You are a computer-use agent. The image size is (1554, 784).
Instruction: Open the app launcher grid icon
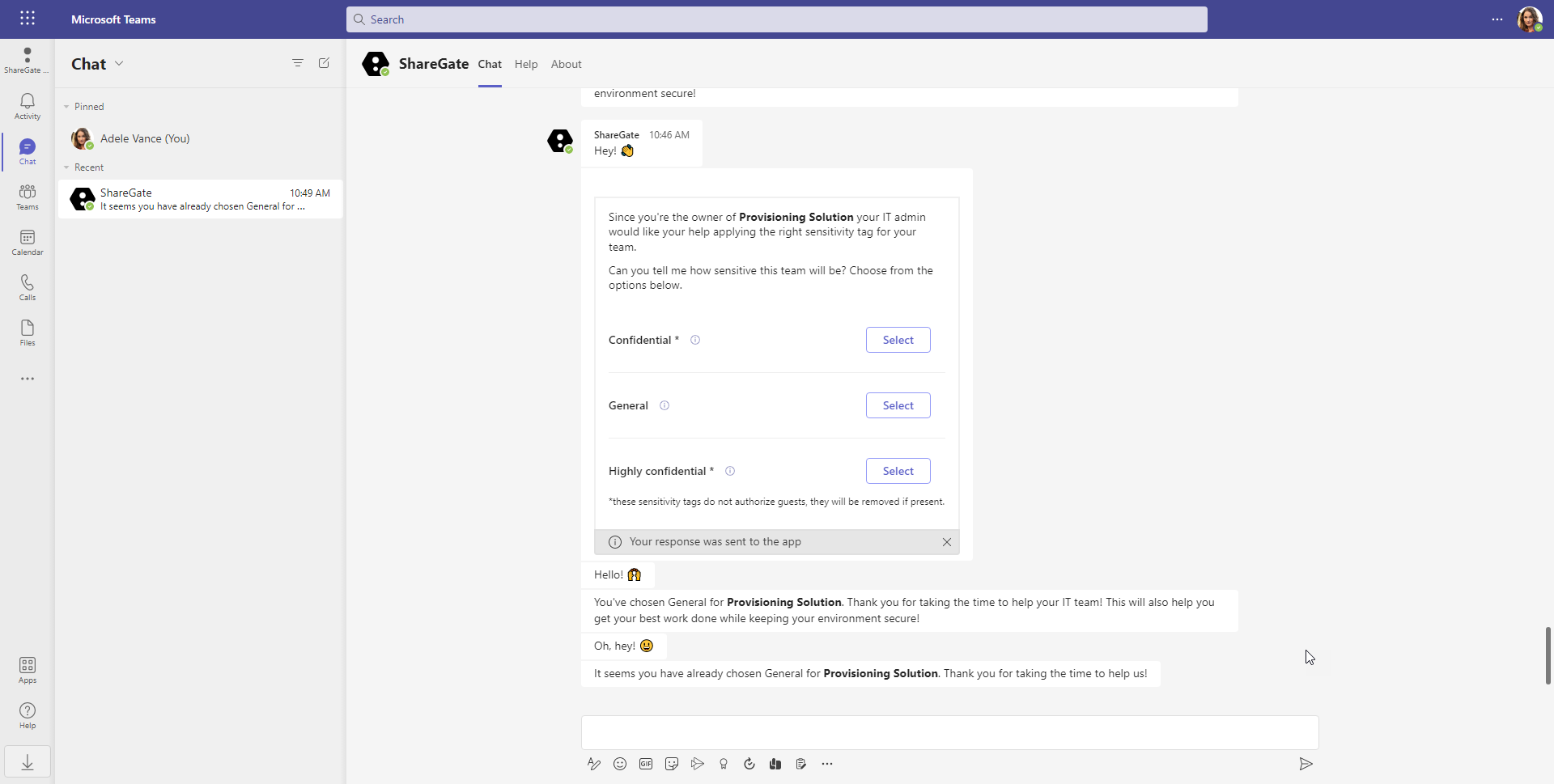pos(28,19)
